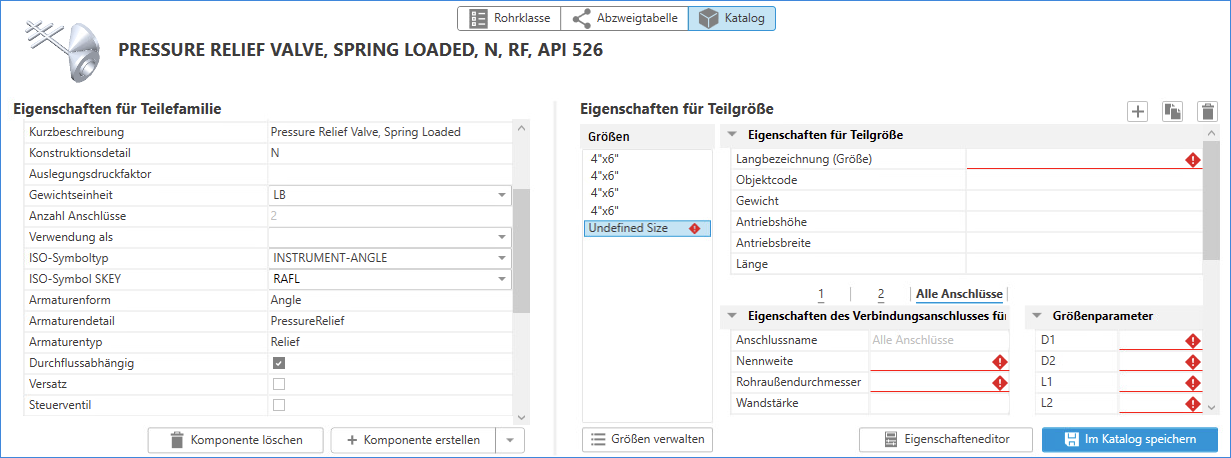Click the error icon in Rohraußendurchmesser field

(999, 383)
